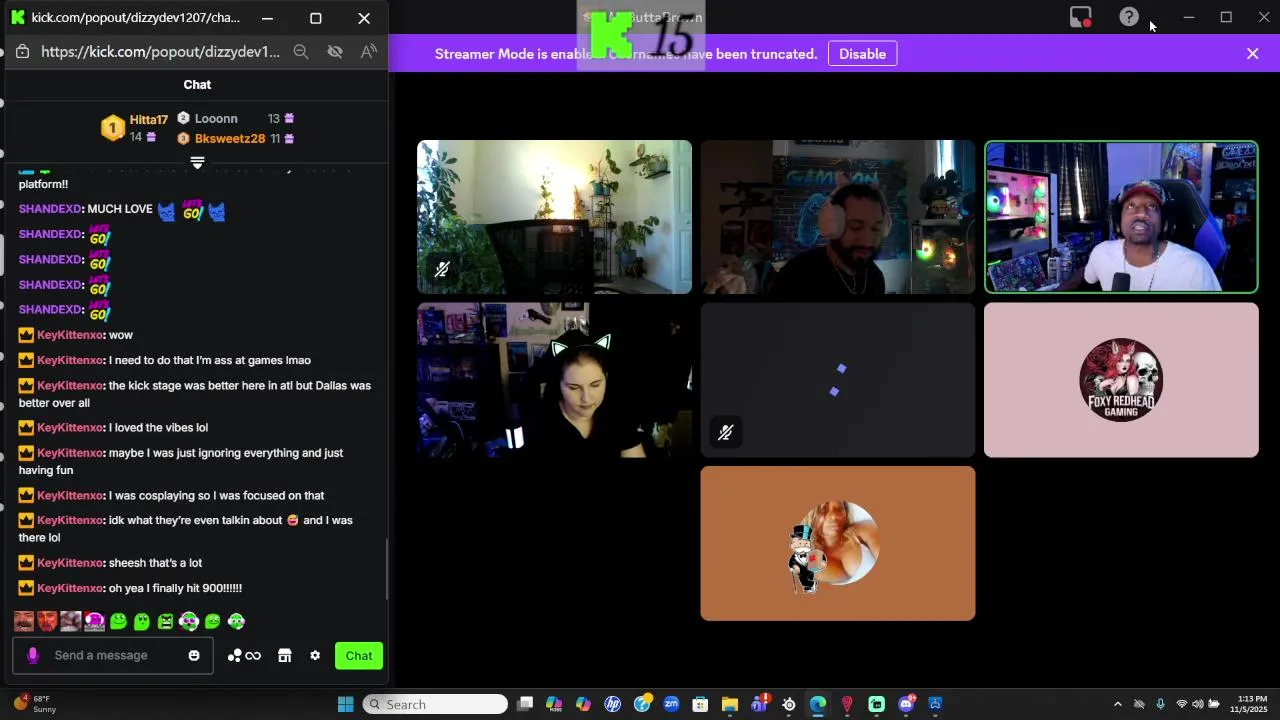The width and height of the screenshot is (1280, 720).
Task: Click muted mic icon on dark loading tile
Action: [726, 432]
